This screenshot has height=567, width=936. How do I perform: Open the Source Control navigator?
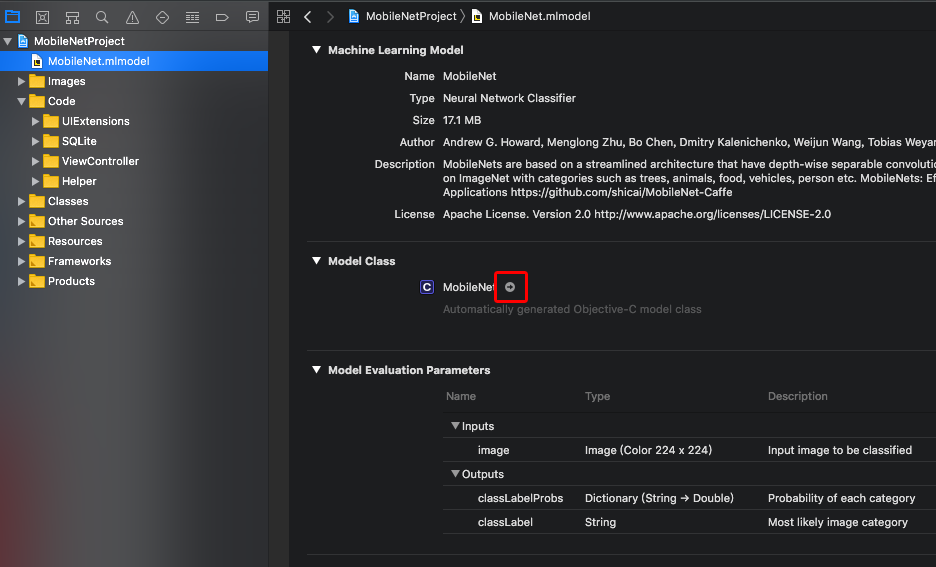42,17
